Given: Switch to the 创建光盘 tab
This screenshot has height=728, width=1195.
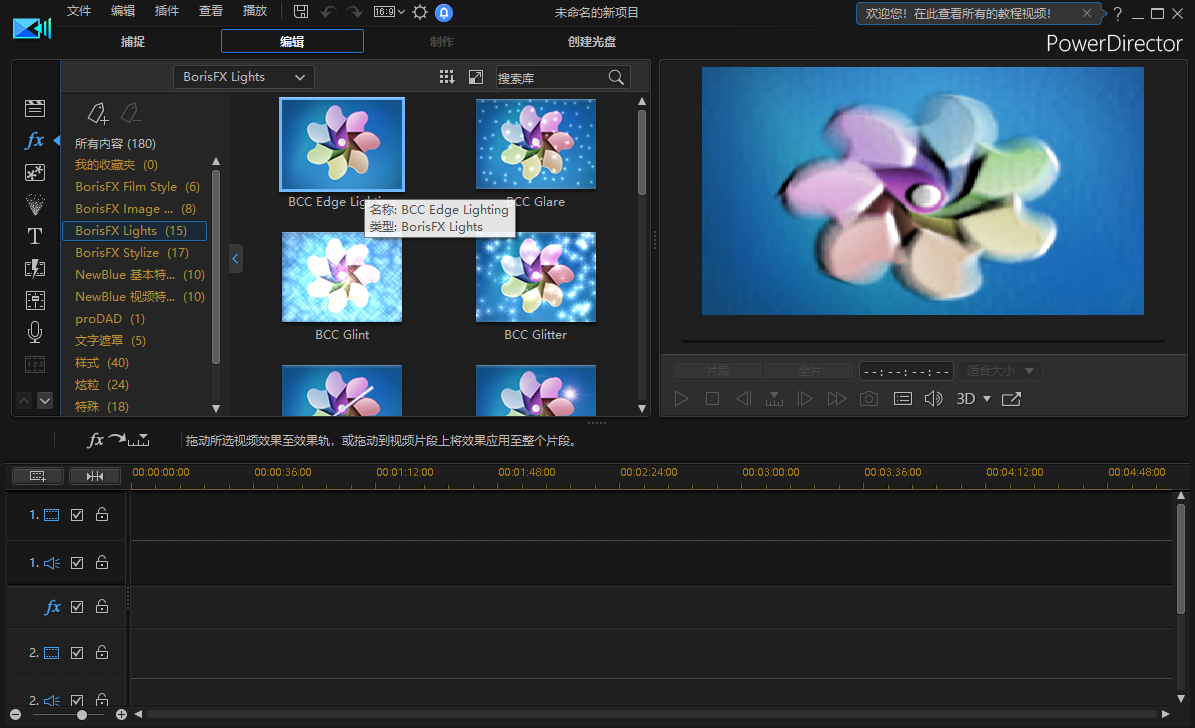Looking at the screenshot, I should click(x=591, y=42).
